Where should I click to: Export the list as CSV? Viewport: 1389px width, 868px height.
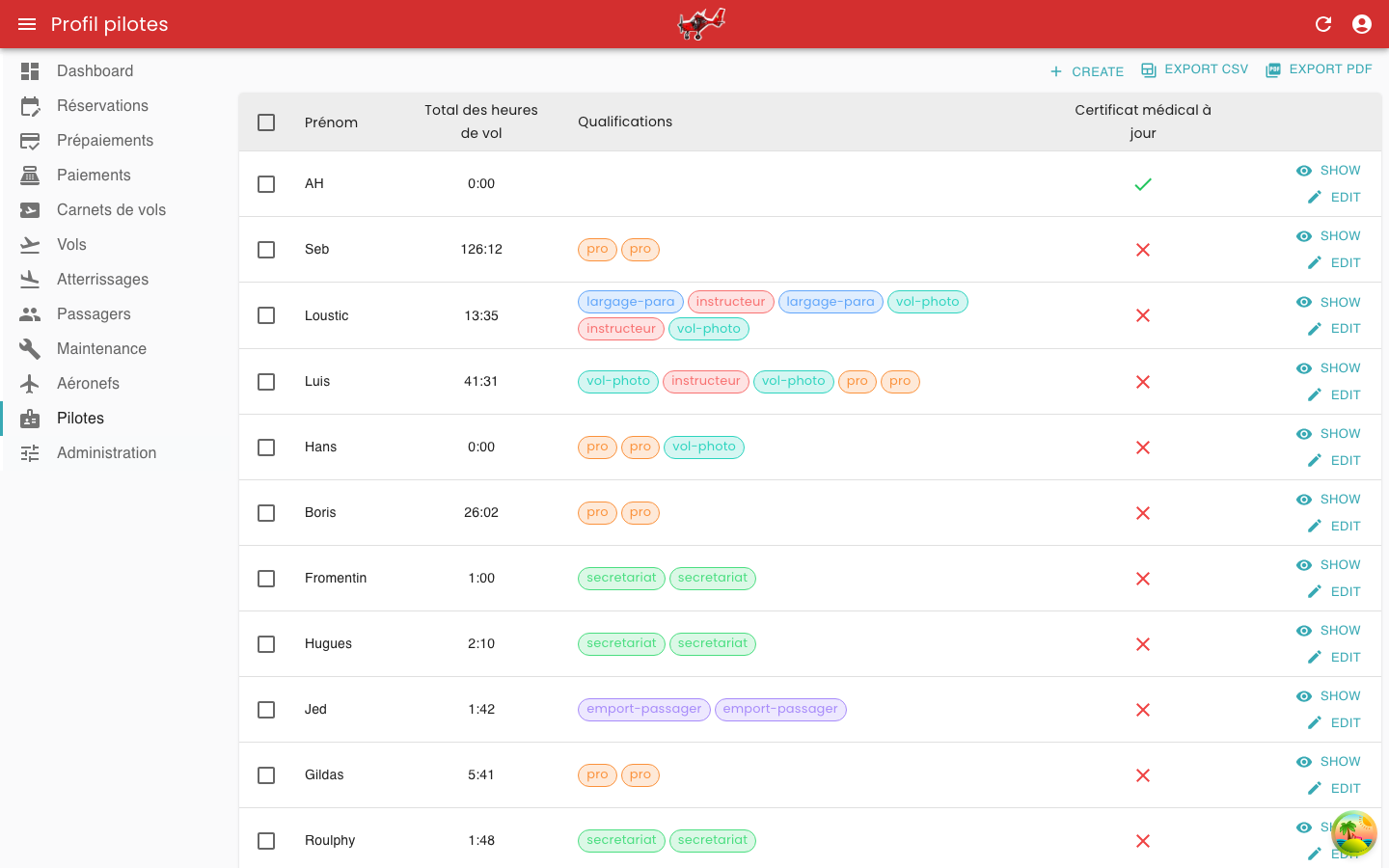1194,69
